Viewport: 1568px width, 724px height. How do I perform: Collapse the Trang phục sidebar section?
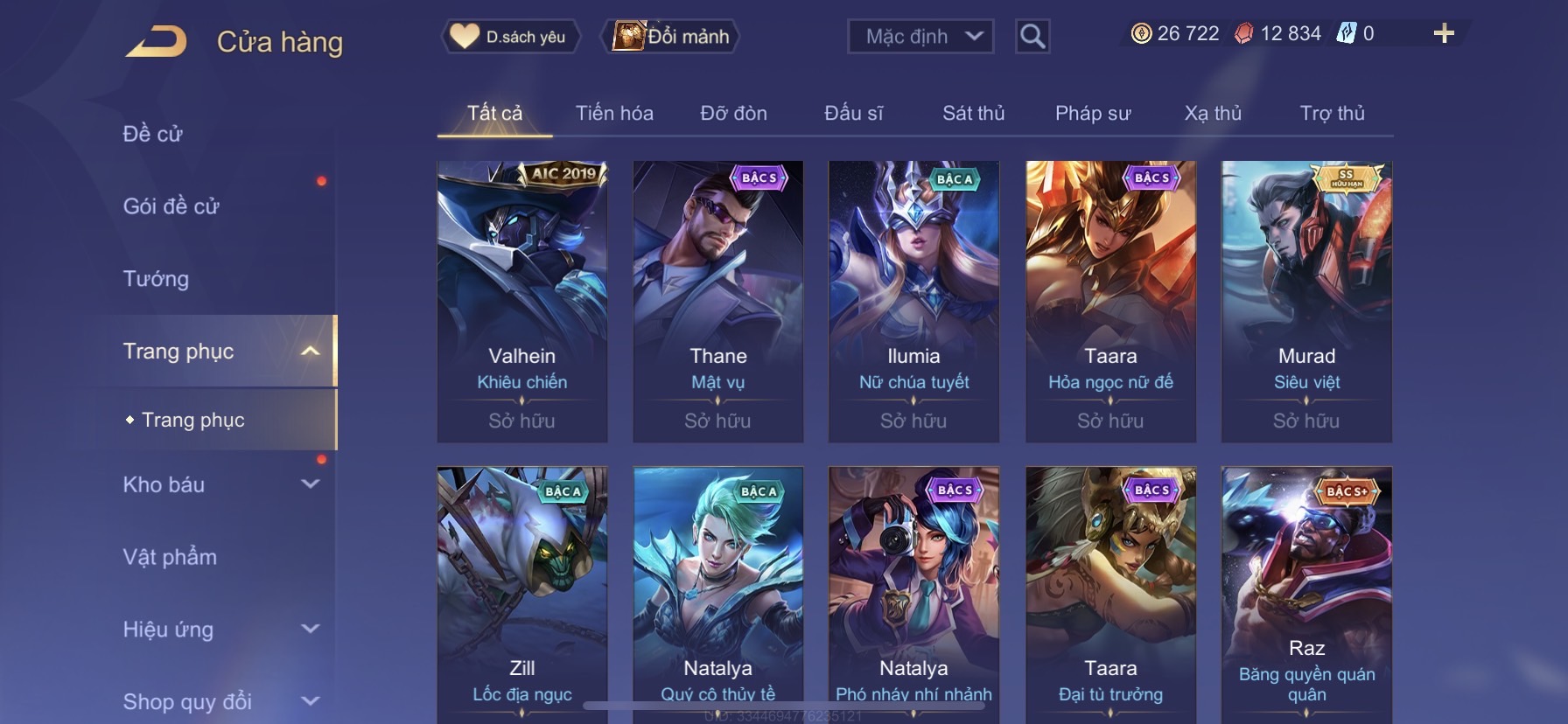310,351
